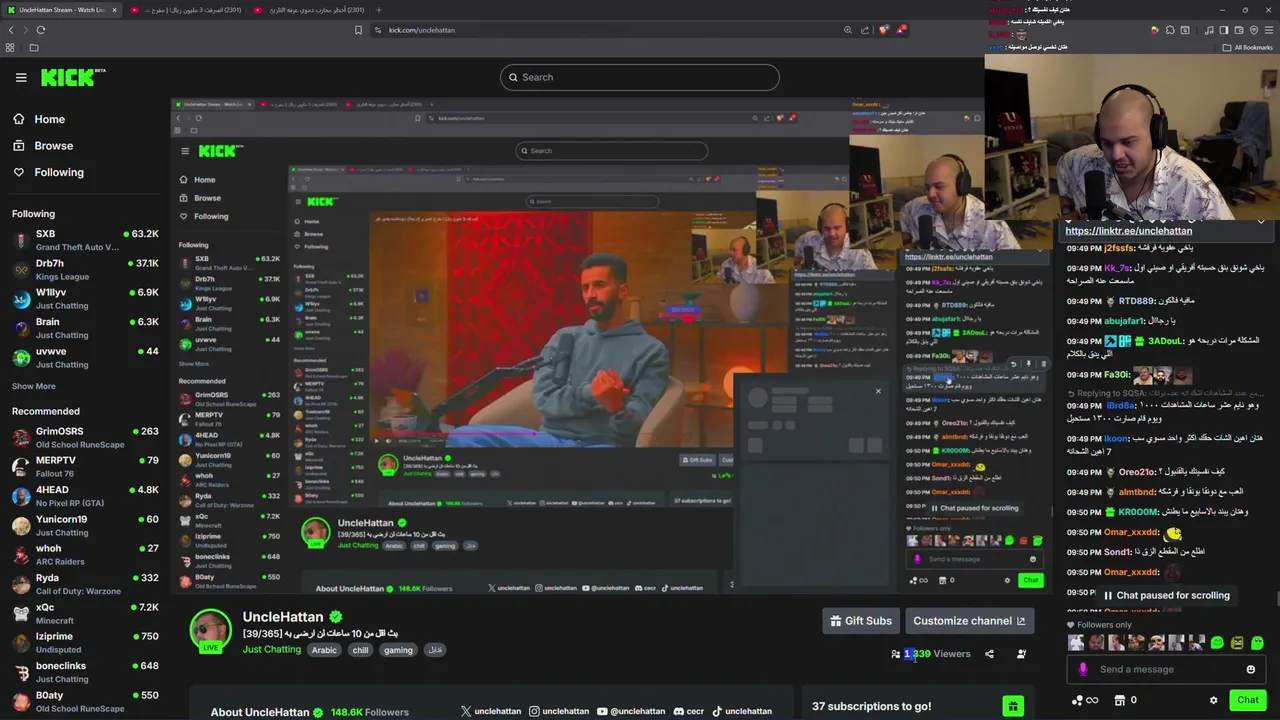1280x720 pixels.
Task: Open W1llyv channel in Following list
Action: (x=85, y=299)
